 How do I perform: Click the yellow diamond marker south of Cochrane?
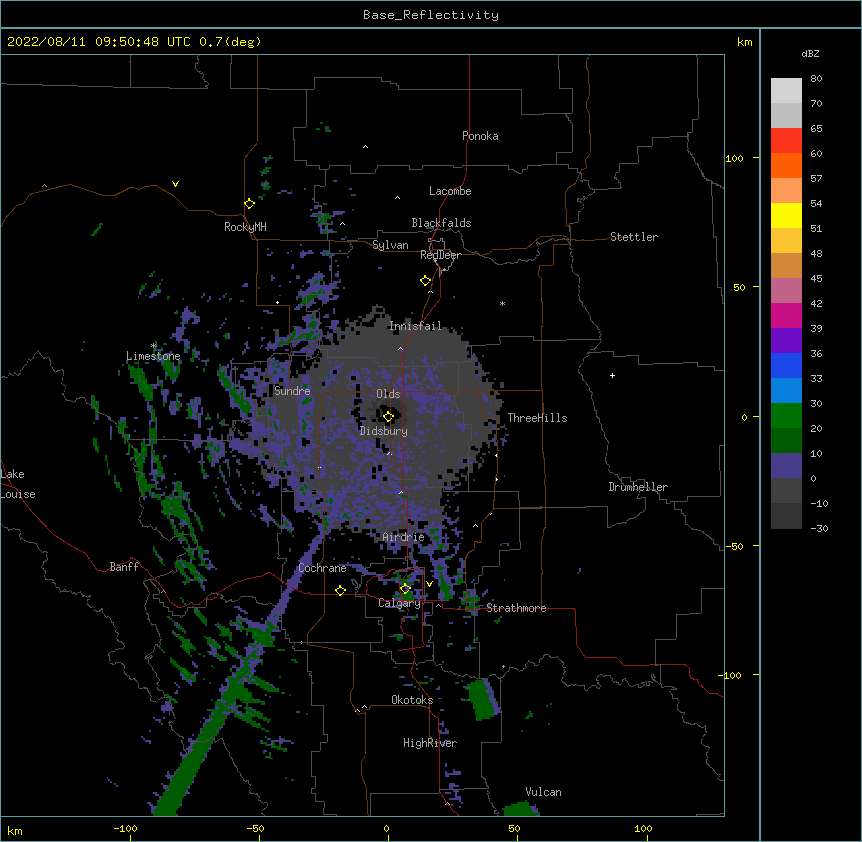[340, 590]
